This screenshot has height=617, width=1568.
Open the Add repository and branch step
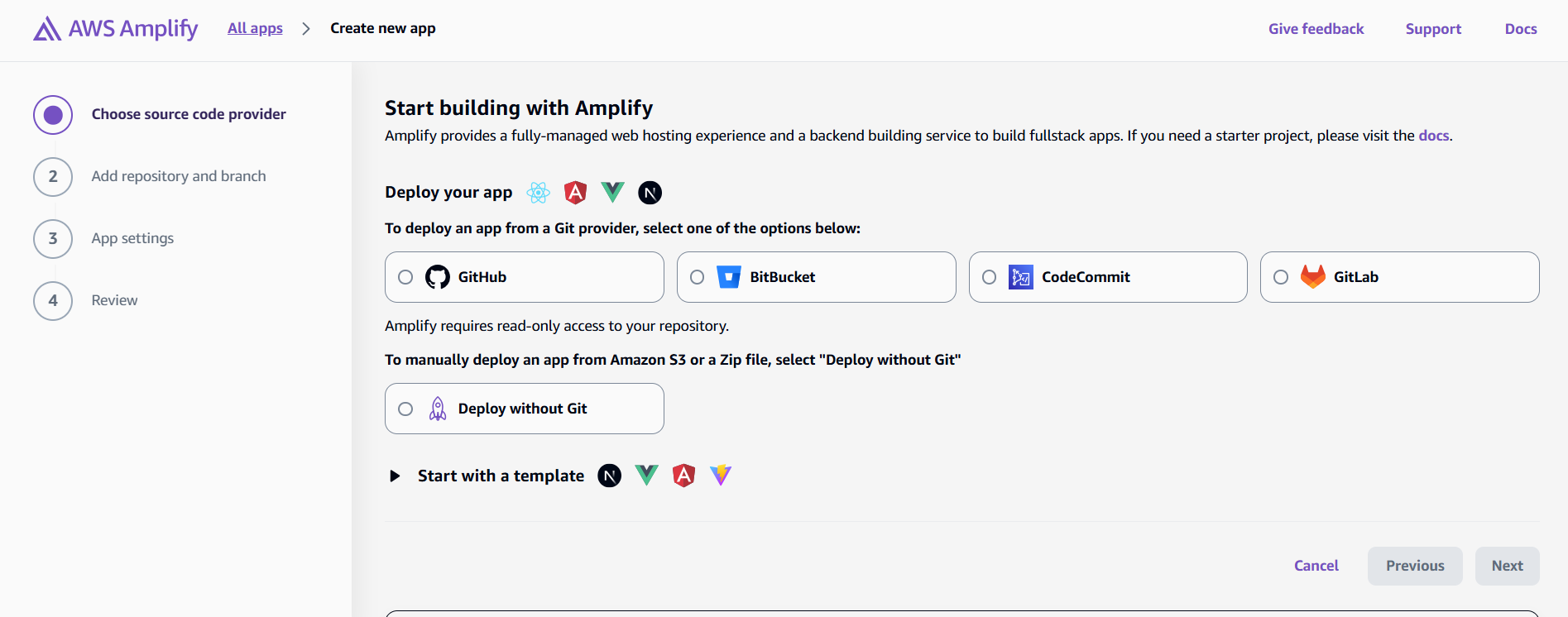click(x=179, y=175)
